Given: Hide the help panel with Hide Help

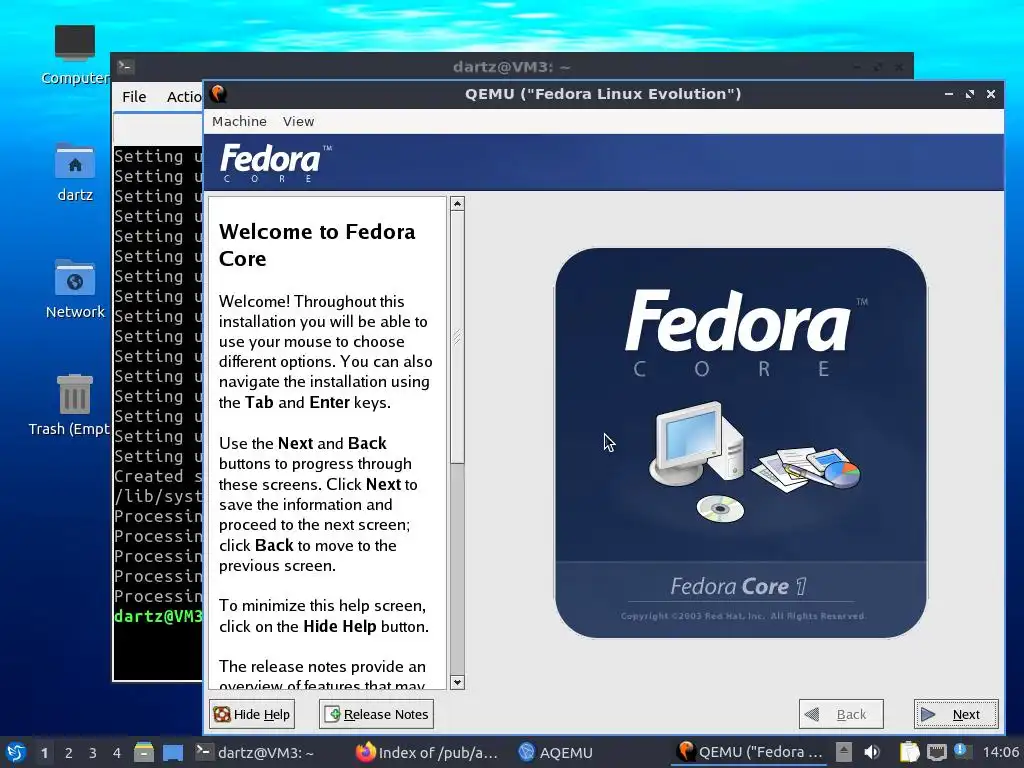Looking at the screenshot, I should point(251,714).
